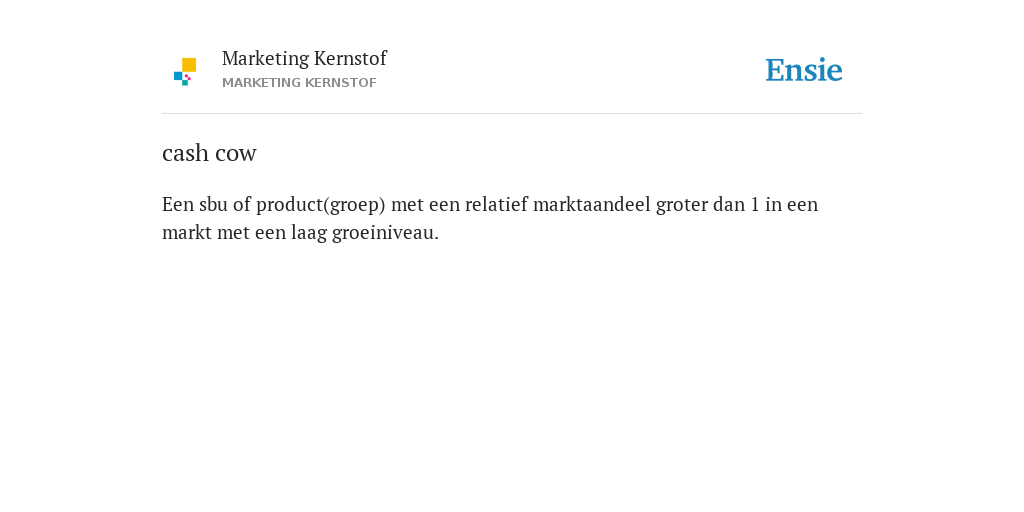This screenshot has width=1024, height=512.
Task: Open the Ensie logo link
Action: pos(804,70)
